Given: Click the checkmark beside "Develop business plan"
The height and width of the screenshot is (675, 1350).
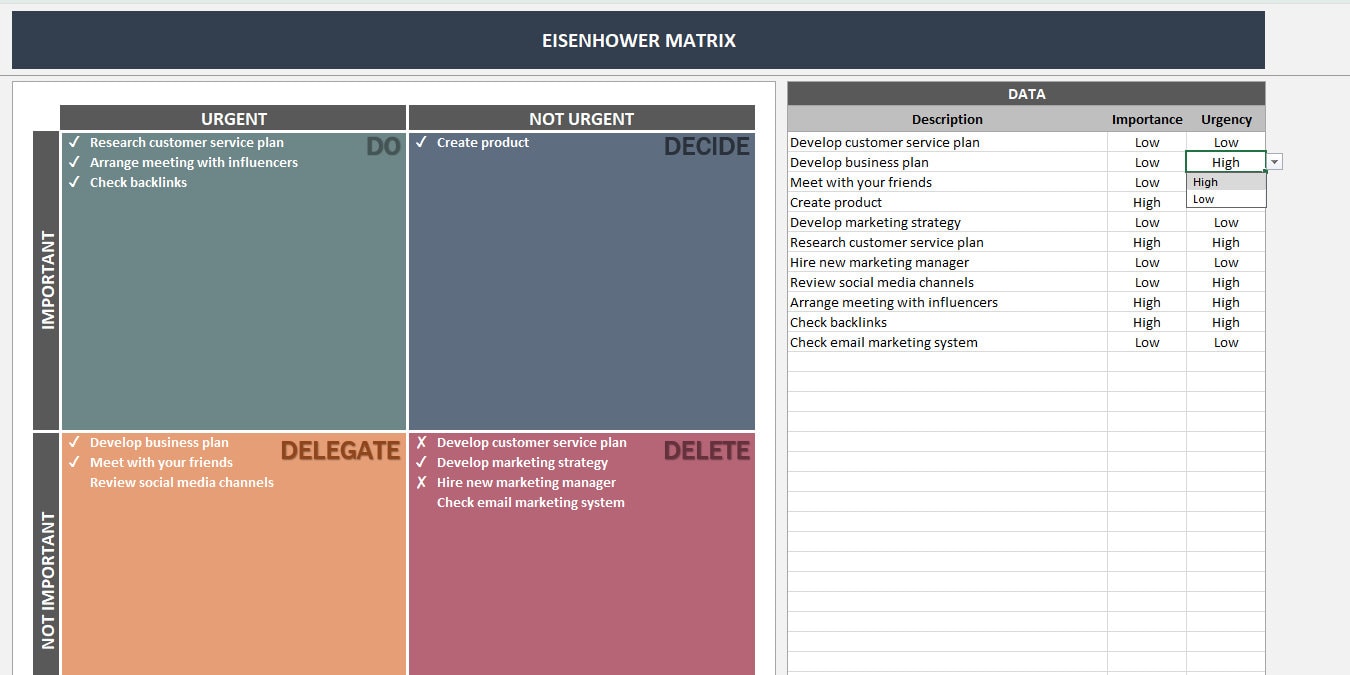Looking at the screenshot, I should tap(74, 442).
